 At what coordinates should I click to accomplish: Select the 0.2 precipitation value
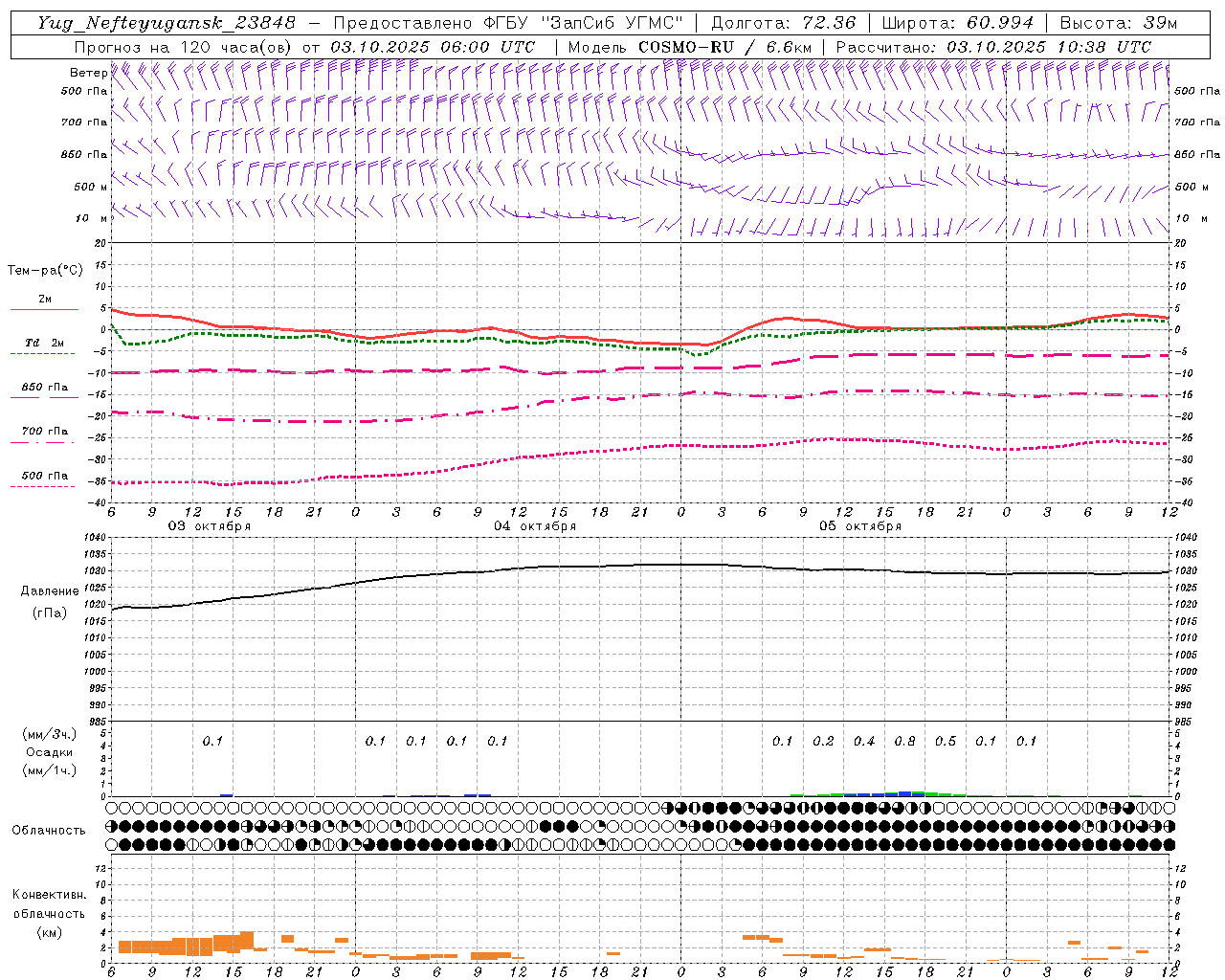pos(823,742)
